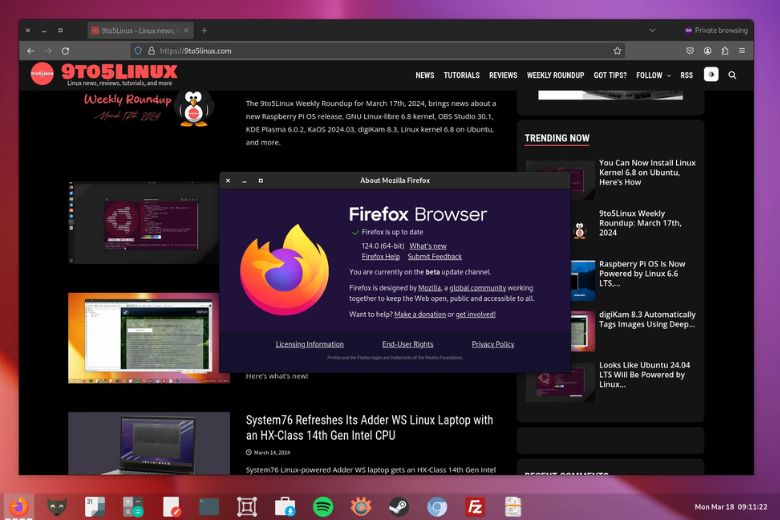Launch GIMP from the dock
780x520 pixels.
coord(57,507)
